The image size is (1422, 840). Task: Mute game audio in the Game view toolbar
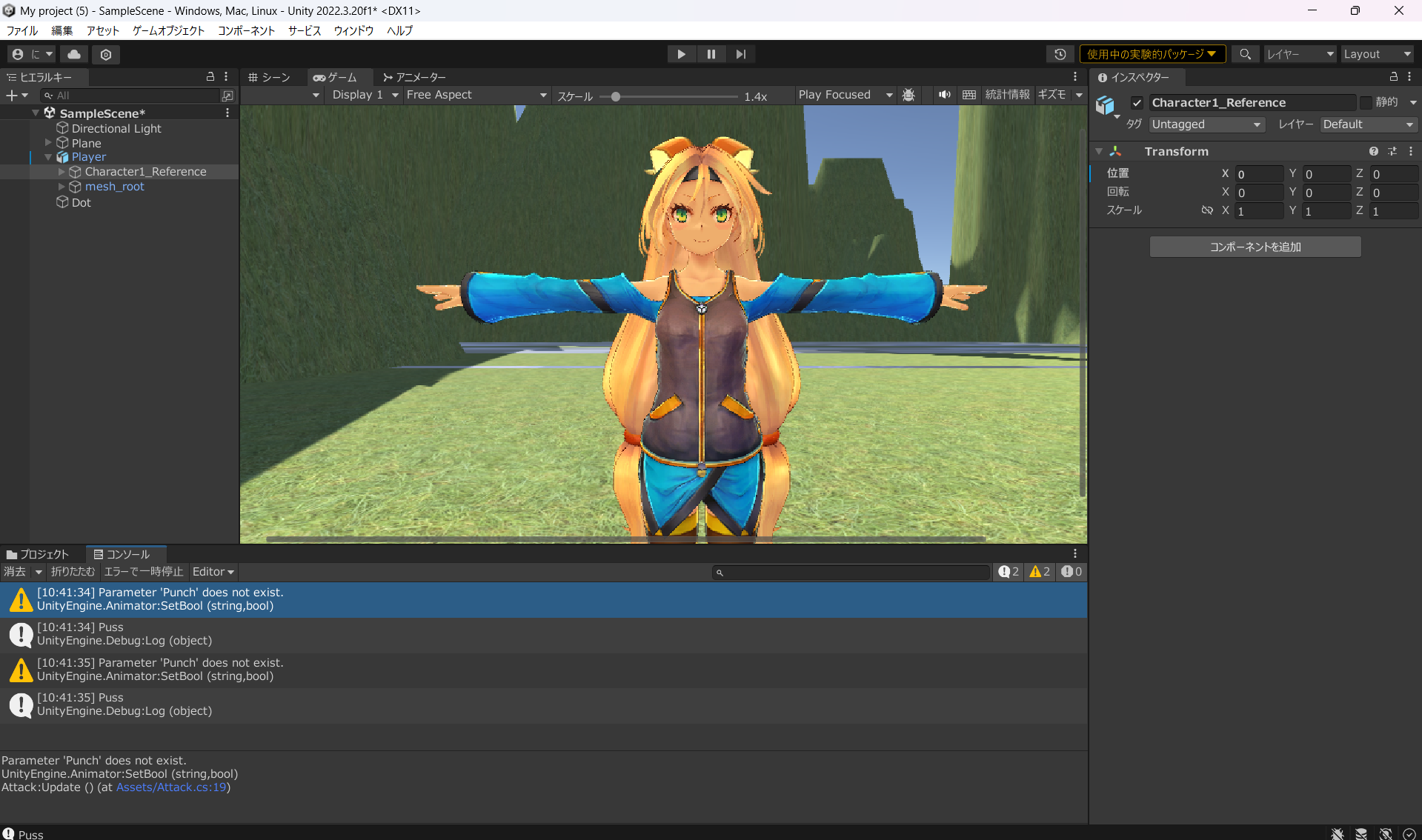coord(943,95)
